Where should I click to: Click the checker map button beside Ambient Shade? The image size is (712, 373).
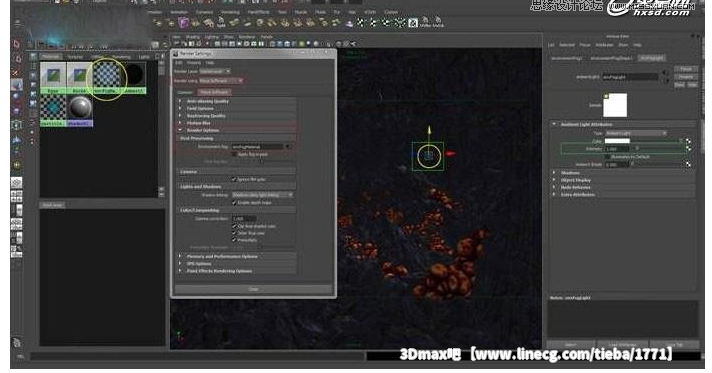tap(688, 164)
